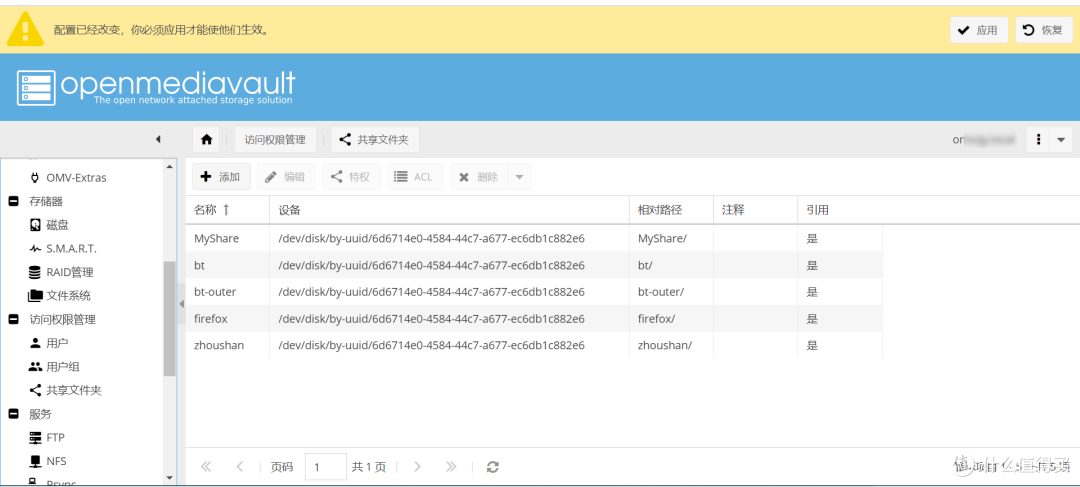Viewport: 1080px width, 487px height.
Task: Click the sidebar scroll down arrow
Action: (x=169, y=477)
